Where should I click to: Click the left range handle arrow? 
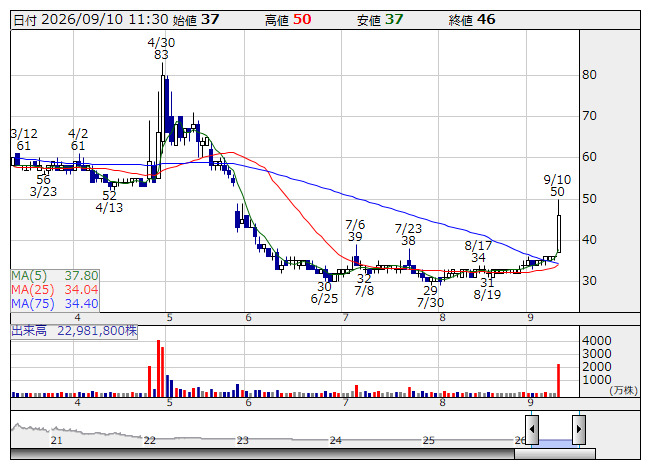pyautogui.click(x=532, y=429)
